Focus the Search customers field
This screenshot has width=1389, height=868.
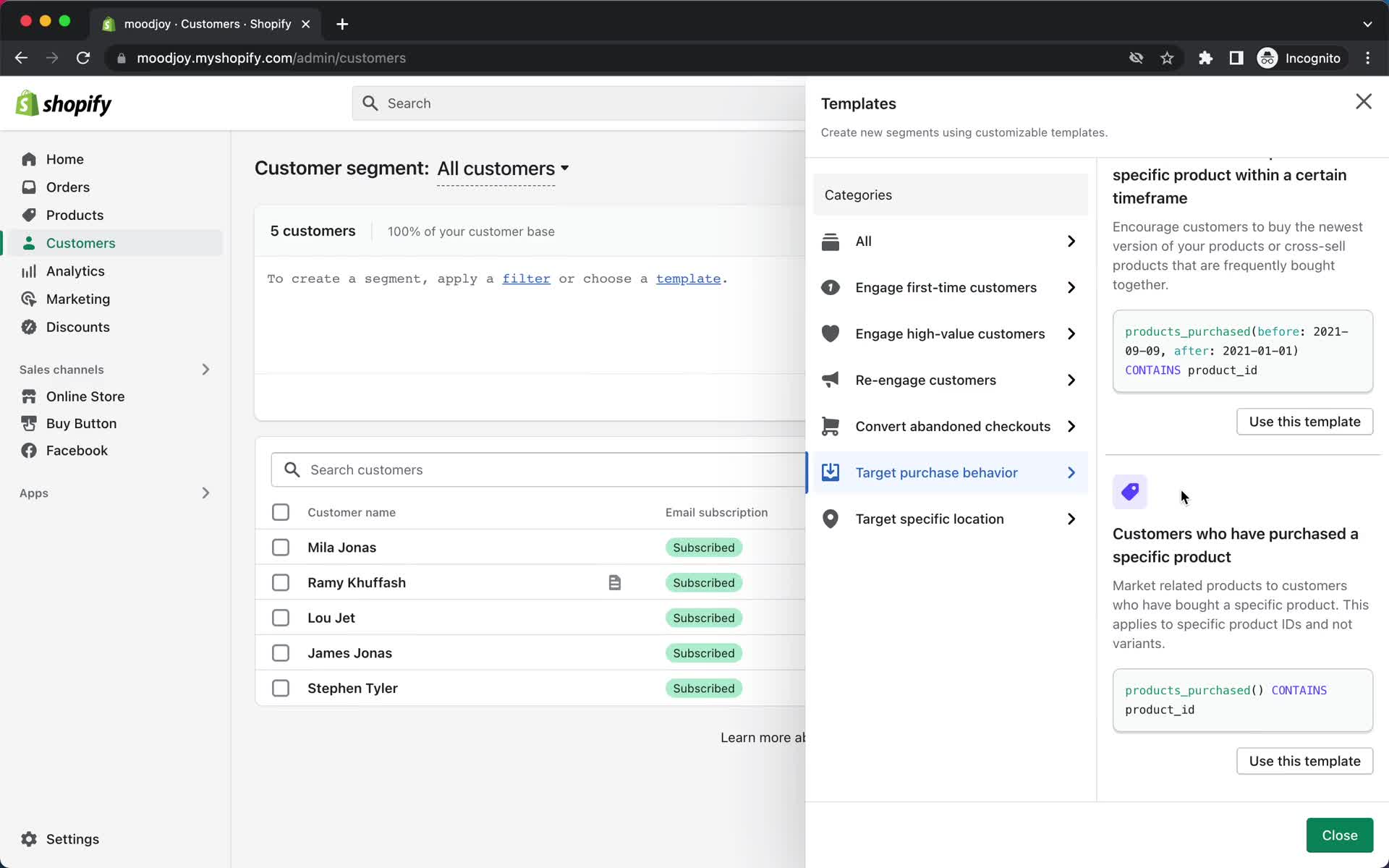[538, 470]
